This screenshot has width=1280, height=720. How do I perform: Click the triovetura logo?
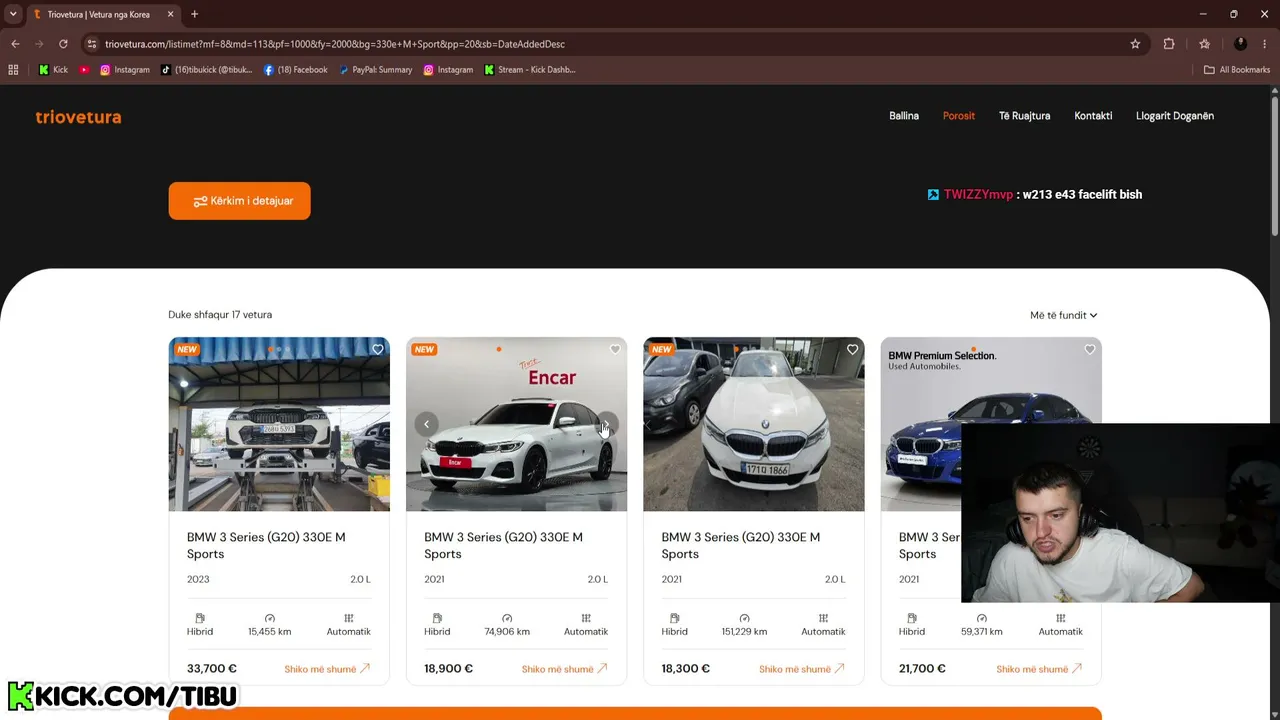(78, 117)
